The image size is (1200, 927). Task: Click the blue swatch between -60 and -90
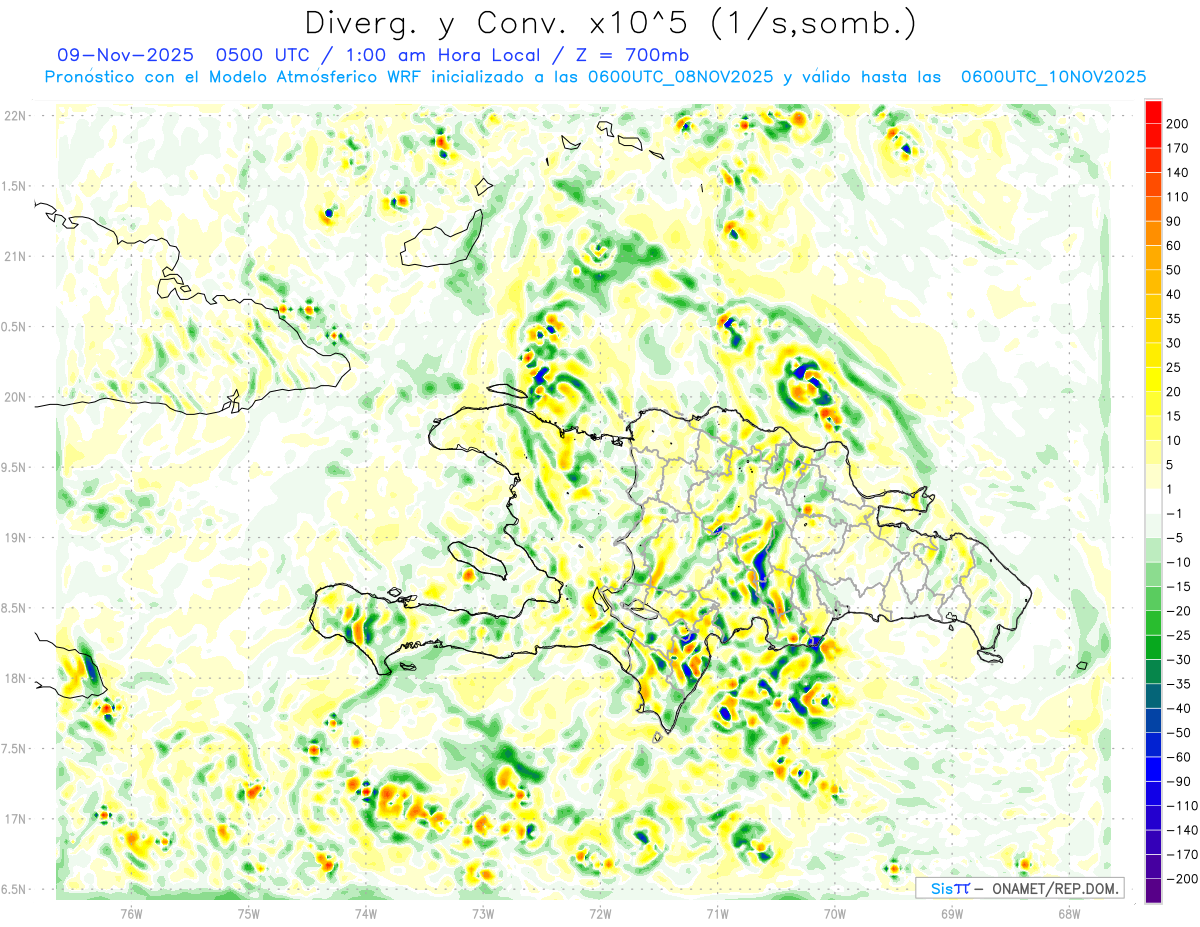tap(1153, 770)
